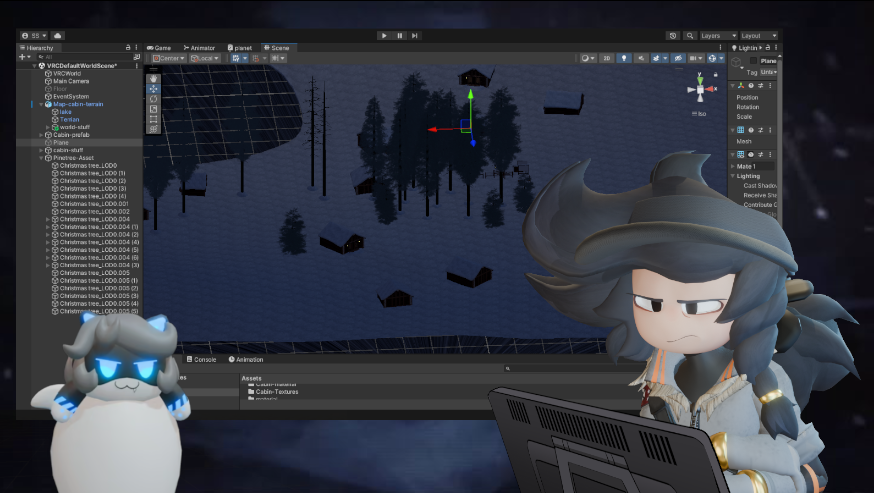Collapse the Lighting section in Inspector
Image resolution: width=874 pixels, height=493 pixels.
(x=732, y=176)
